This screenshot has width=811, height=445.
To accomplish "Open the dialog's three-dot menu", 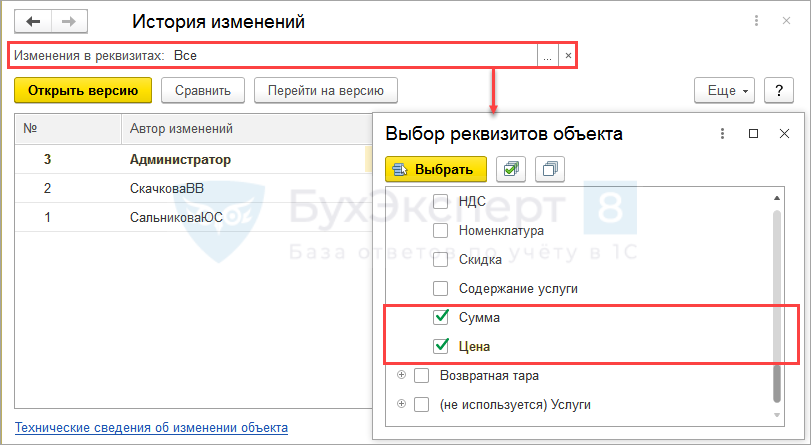I will 722,134.
